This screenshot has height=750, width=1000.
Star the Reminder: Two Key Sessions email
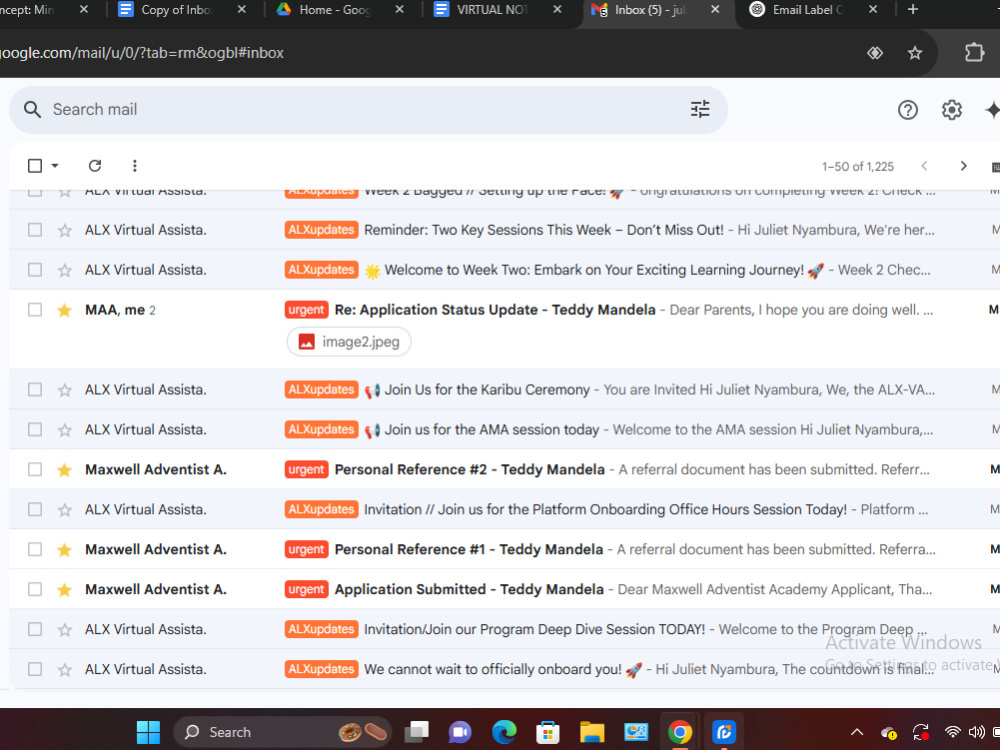click(x=64, y=230)
